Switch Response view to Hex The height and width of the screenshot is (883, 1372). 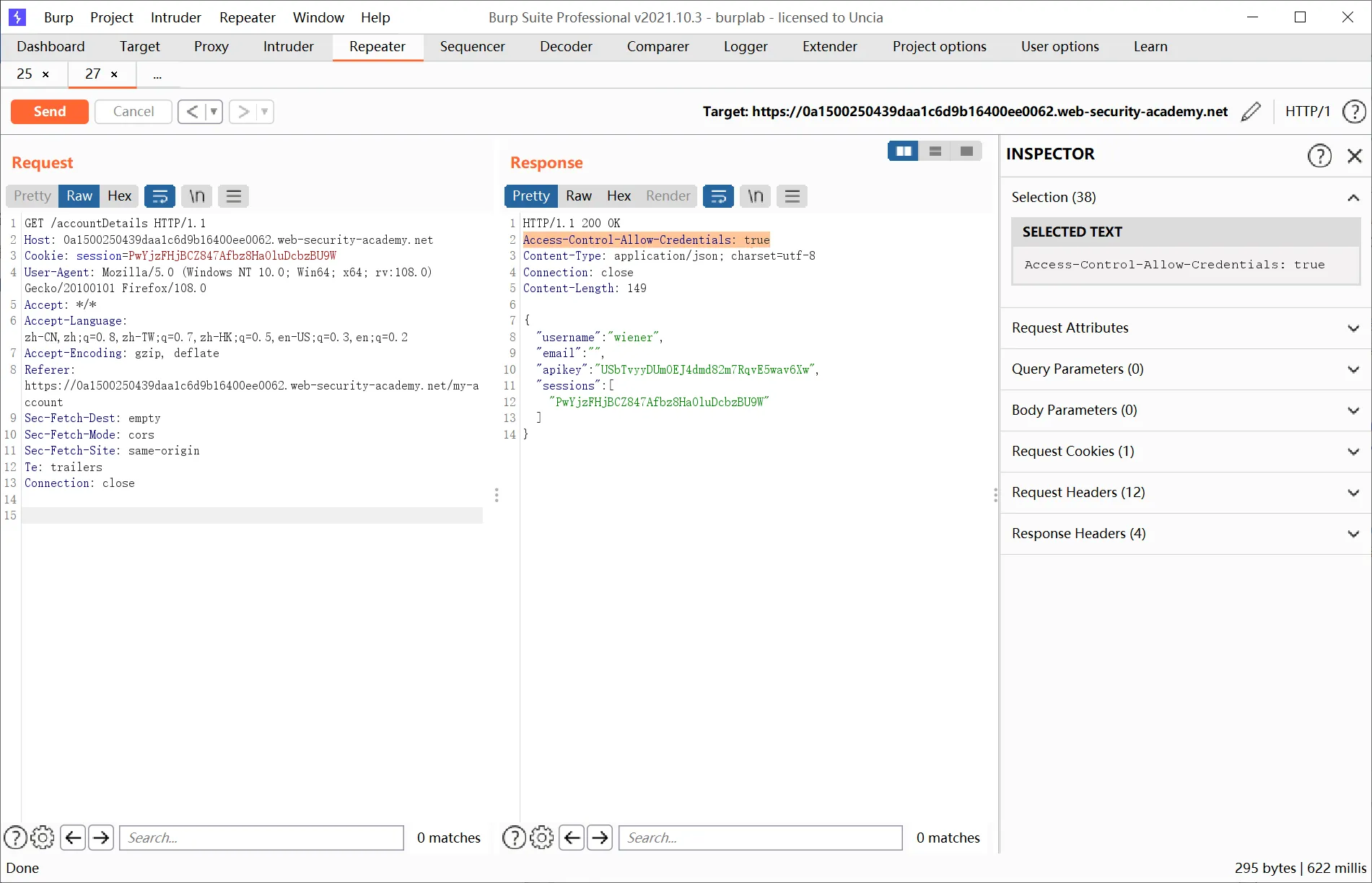click(619, 196)
